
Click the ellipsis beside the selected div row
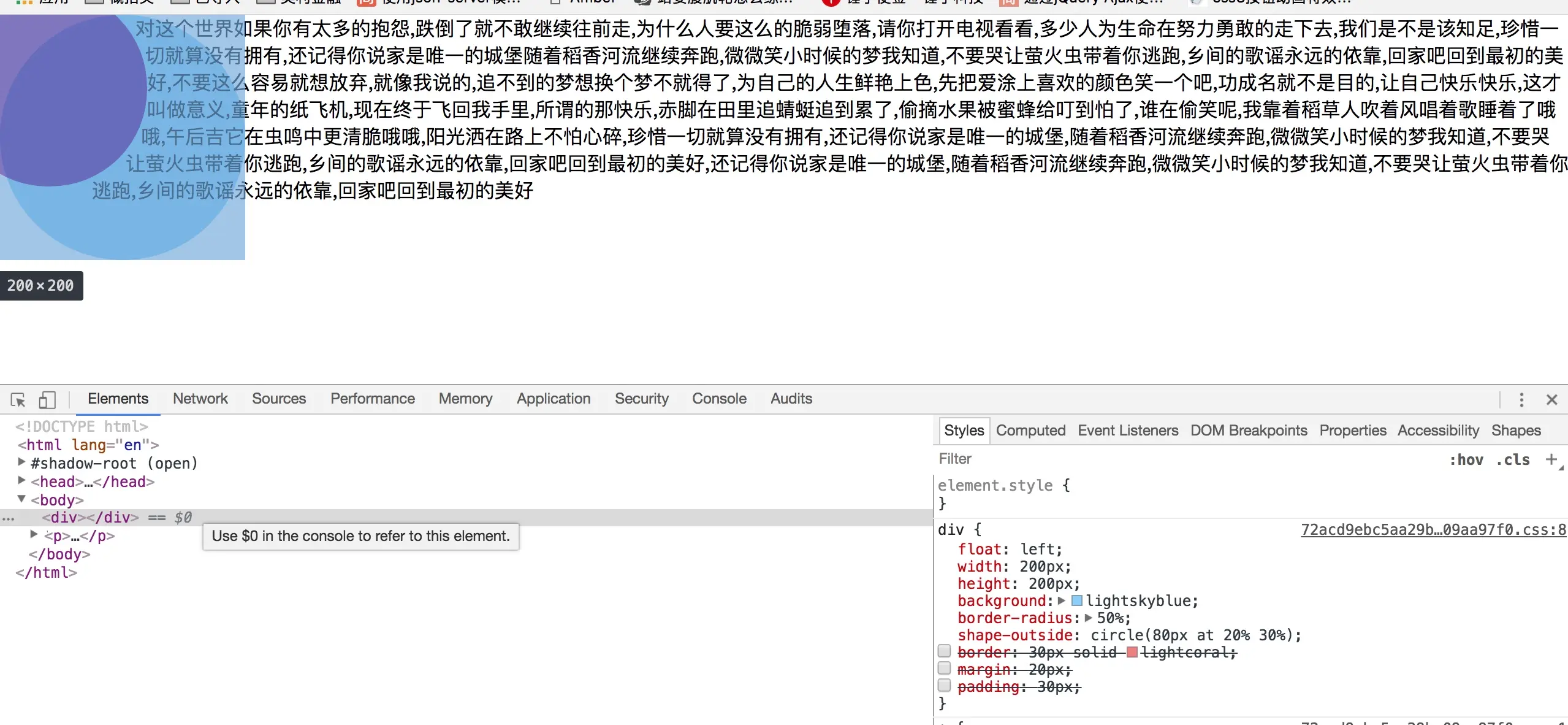pyautogui.click(x=8, y=518)
